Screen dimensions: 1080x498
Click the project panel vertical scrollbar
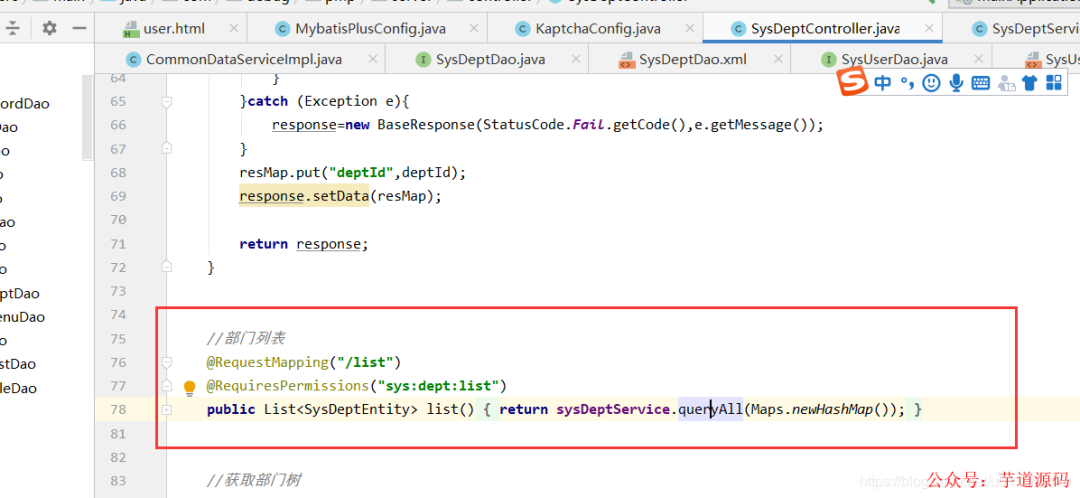click(x=87, y=117)
